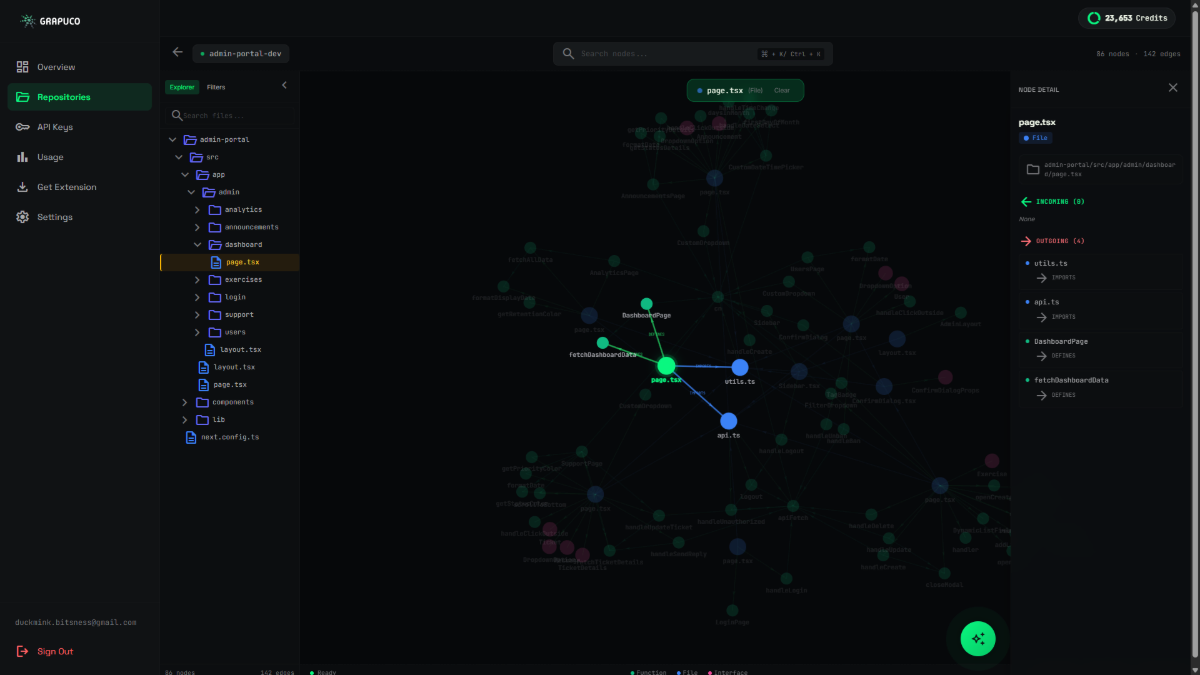The image size is (1200, 675).
Task: Click the Settings gear icon
Action: pos(22,217)
